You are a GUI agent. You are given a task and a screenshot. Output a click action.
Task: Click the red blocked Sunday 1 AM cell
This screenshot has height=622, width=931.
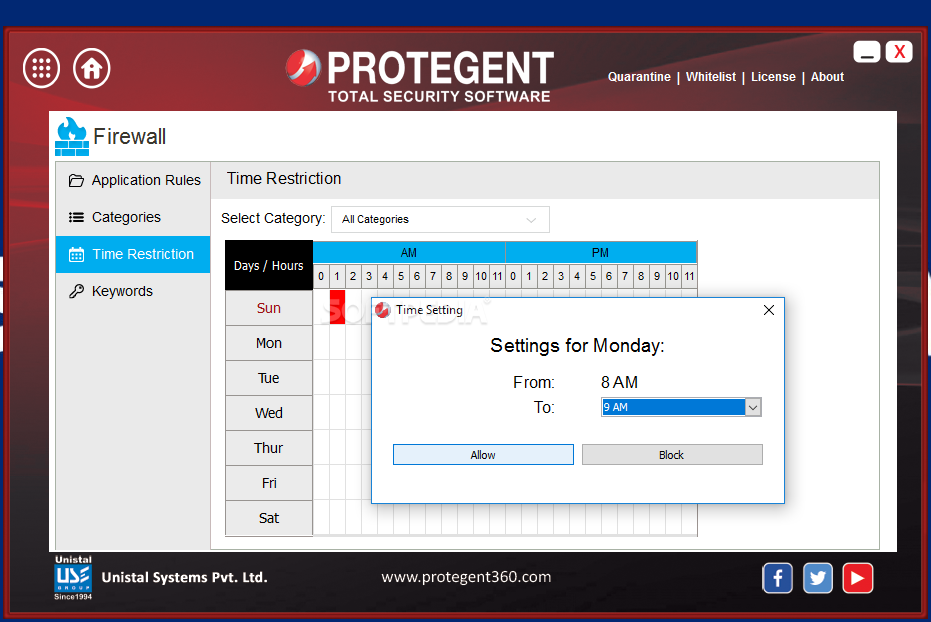coord(337,307)
